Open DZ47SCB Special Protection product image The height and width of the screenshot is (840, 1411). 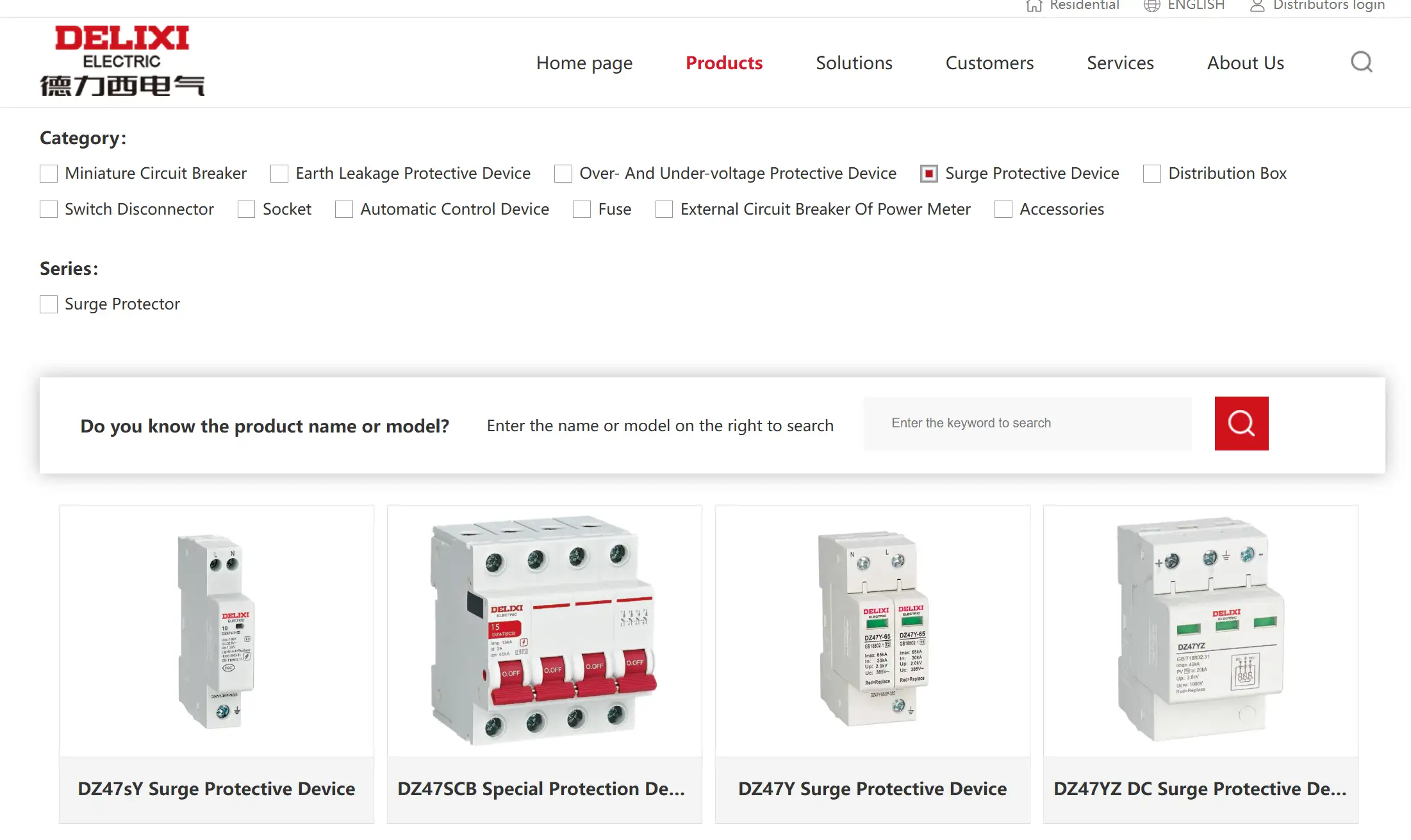[545, 631]
